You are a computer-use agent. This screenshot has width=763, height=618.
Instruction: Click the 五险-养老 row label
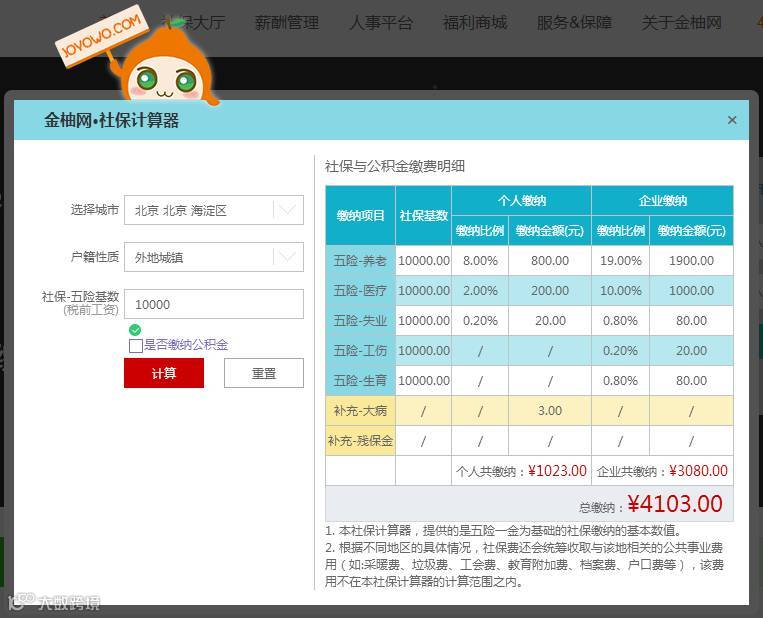[360, 261]
